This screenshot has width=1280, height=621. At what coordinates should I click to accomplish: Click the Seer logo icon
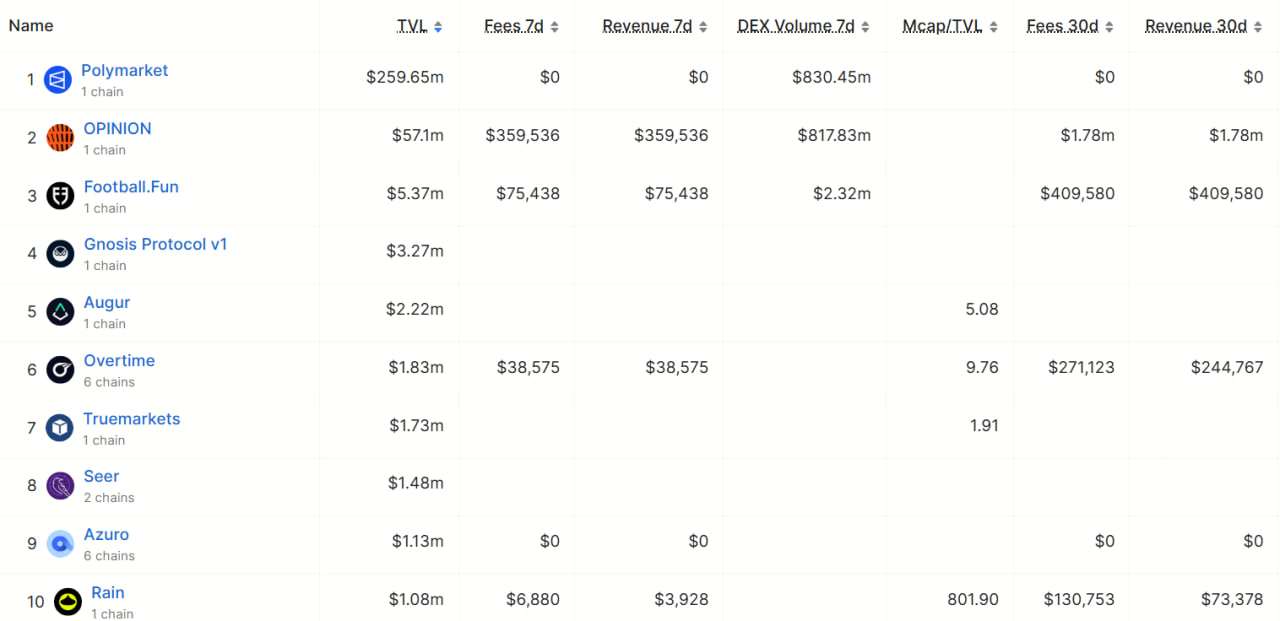tap(60, 486)
